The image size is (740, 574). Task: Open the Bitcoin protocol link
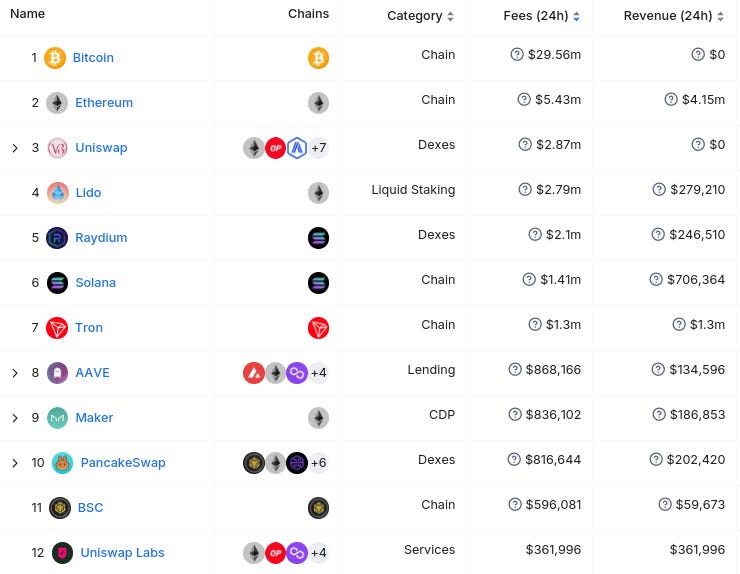point(93,58)
